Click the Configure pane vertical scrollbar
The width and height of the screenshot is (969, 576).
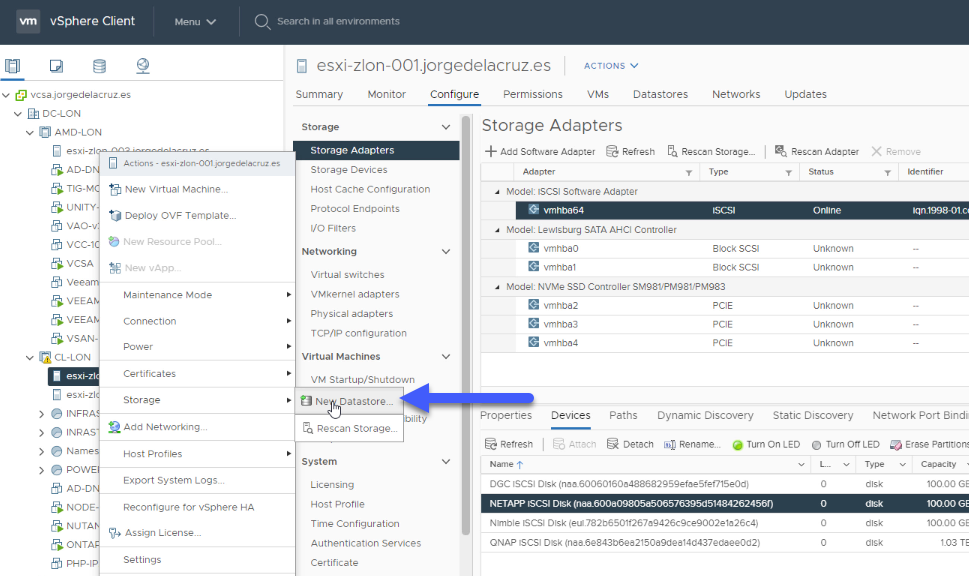click(x=466, y=324)
